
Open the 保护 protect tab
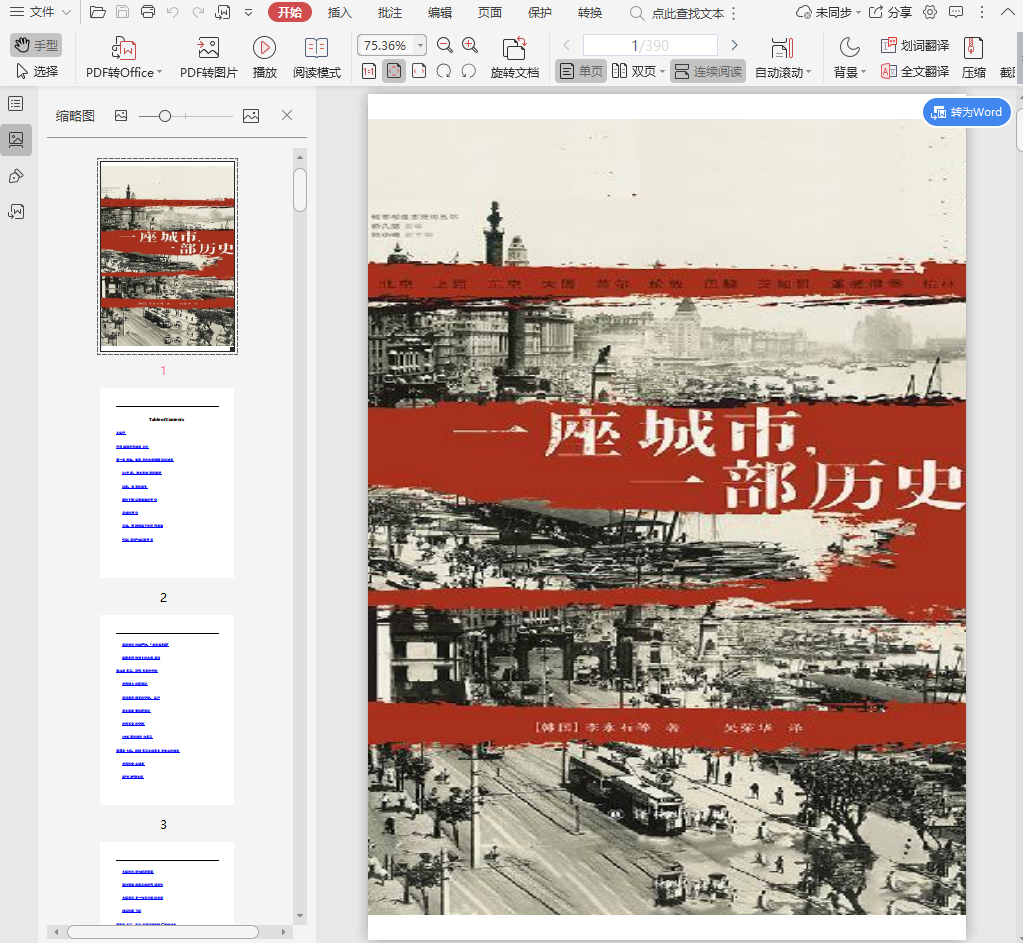[539, 13]
